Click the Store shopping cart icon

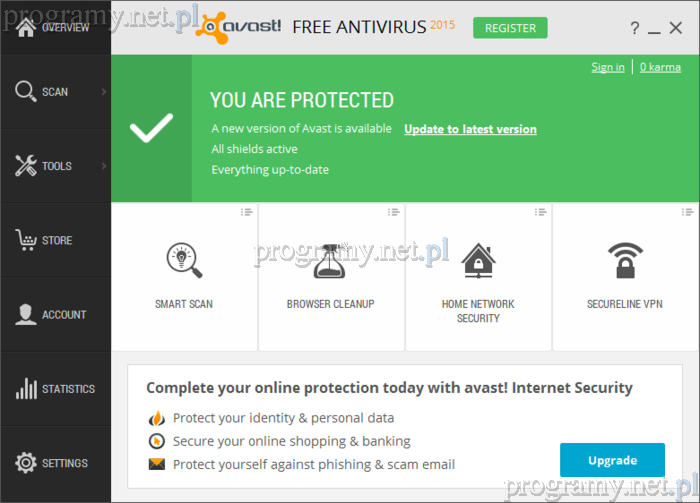(x=26, y=240)
